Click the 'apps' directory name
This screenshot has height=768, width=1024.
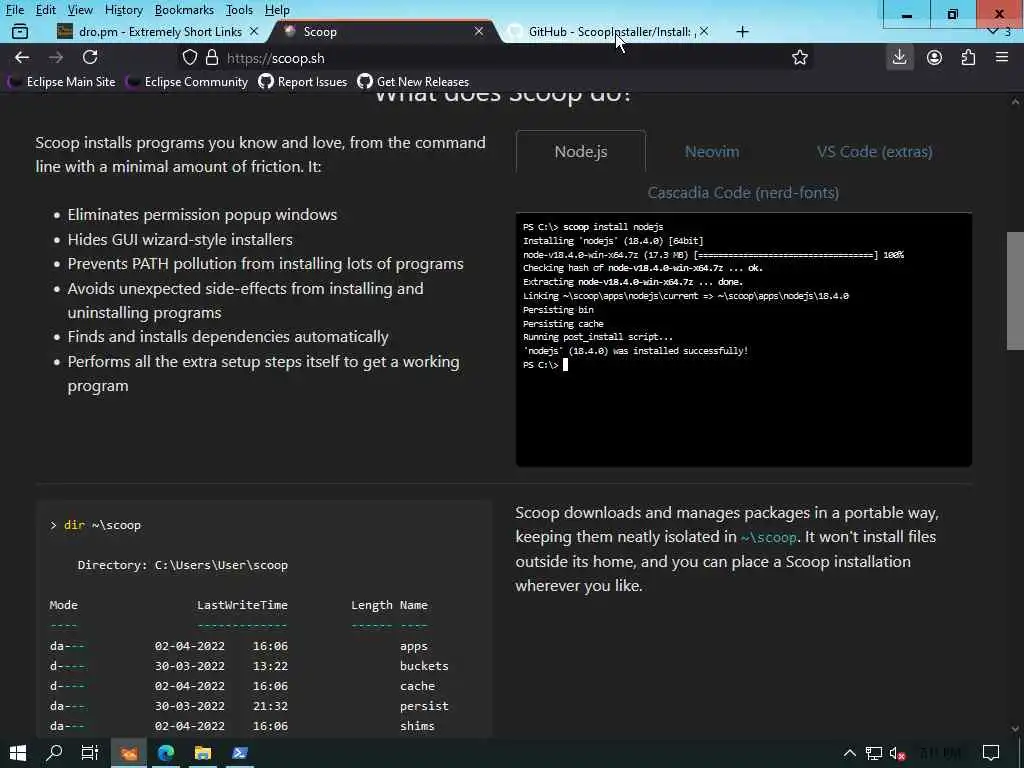[x=413, y=646]
